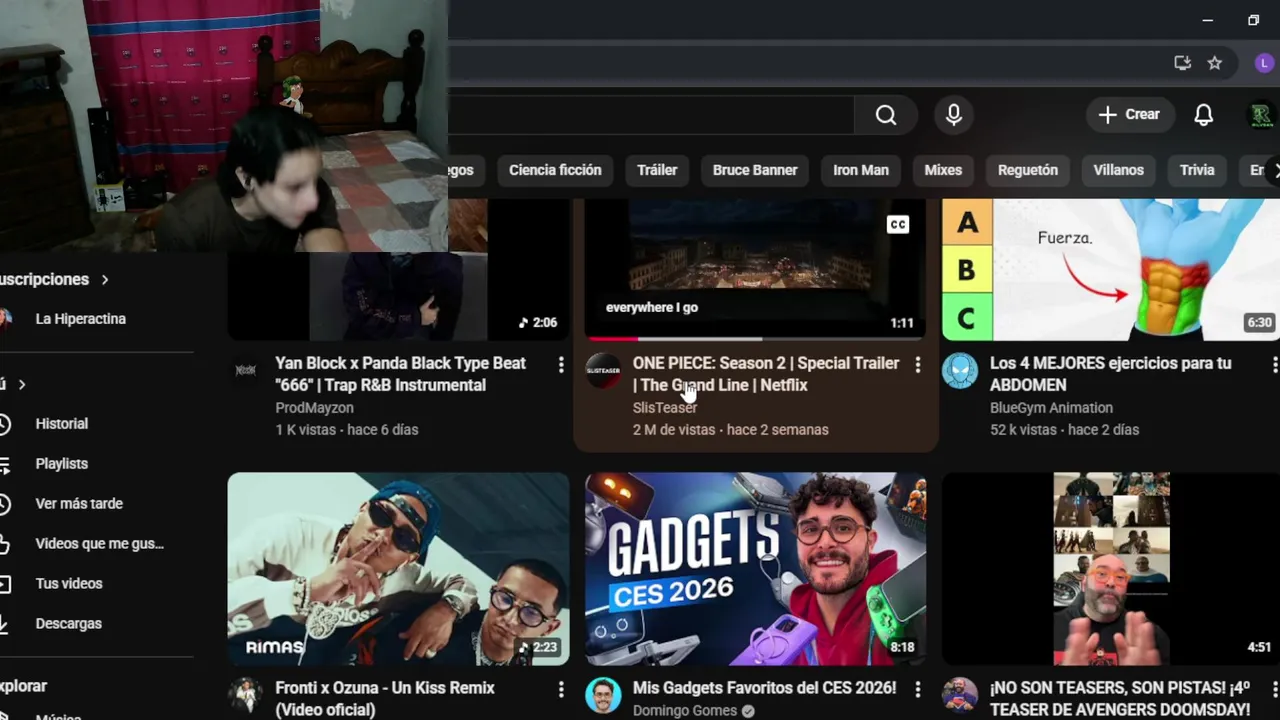Select the Reguetón filter chip
The height and width of the screenshot is (720, 1280).
click(1028, 170)
